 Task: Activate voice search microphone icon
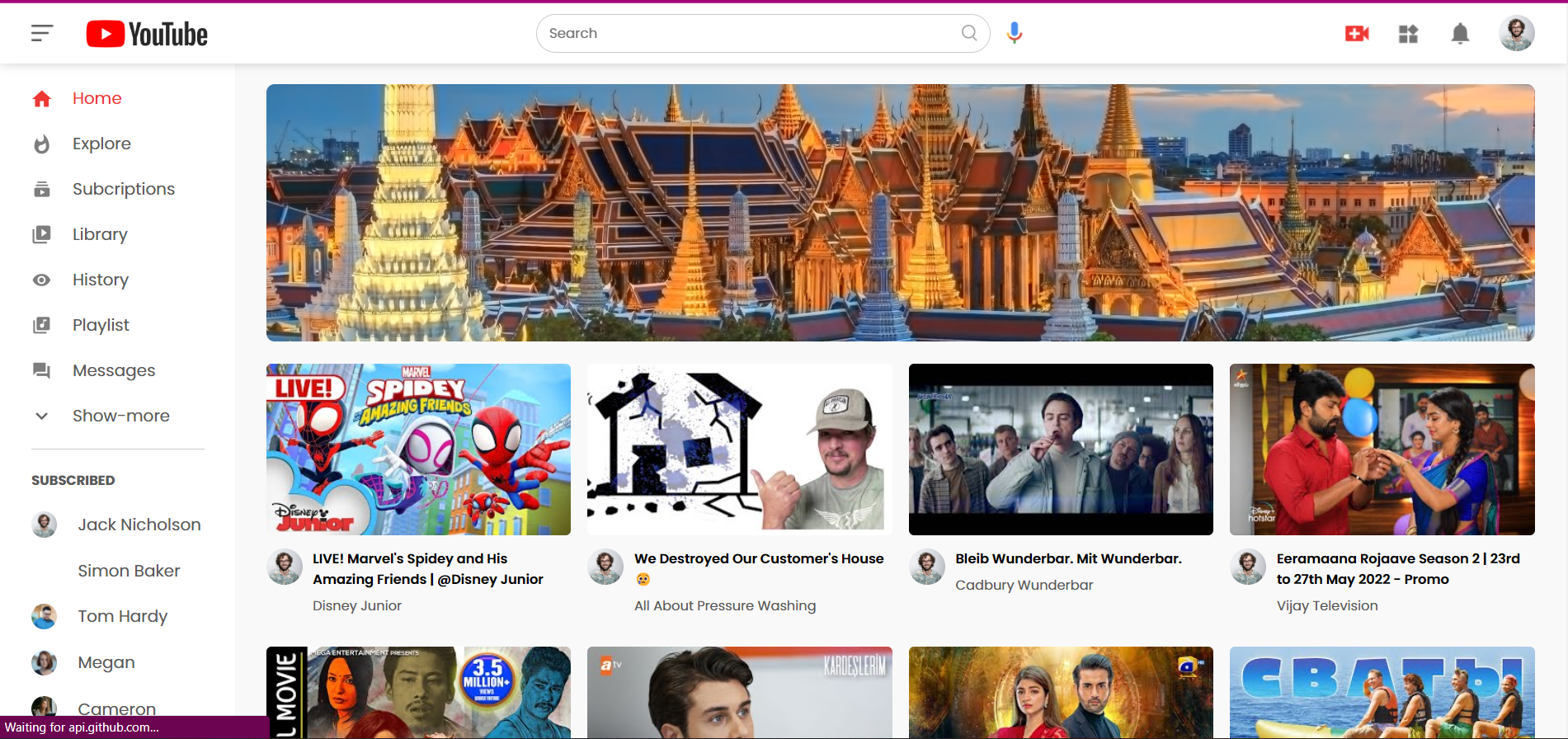[1015, 33]
